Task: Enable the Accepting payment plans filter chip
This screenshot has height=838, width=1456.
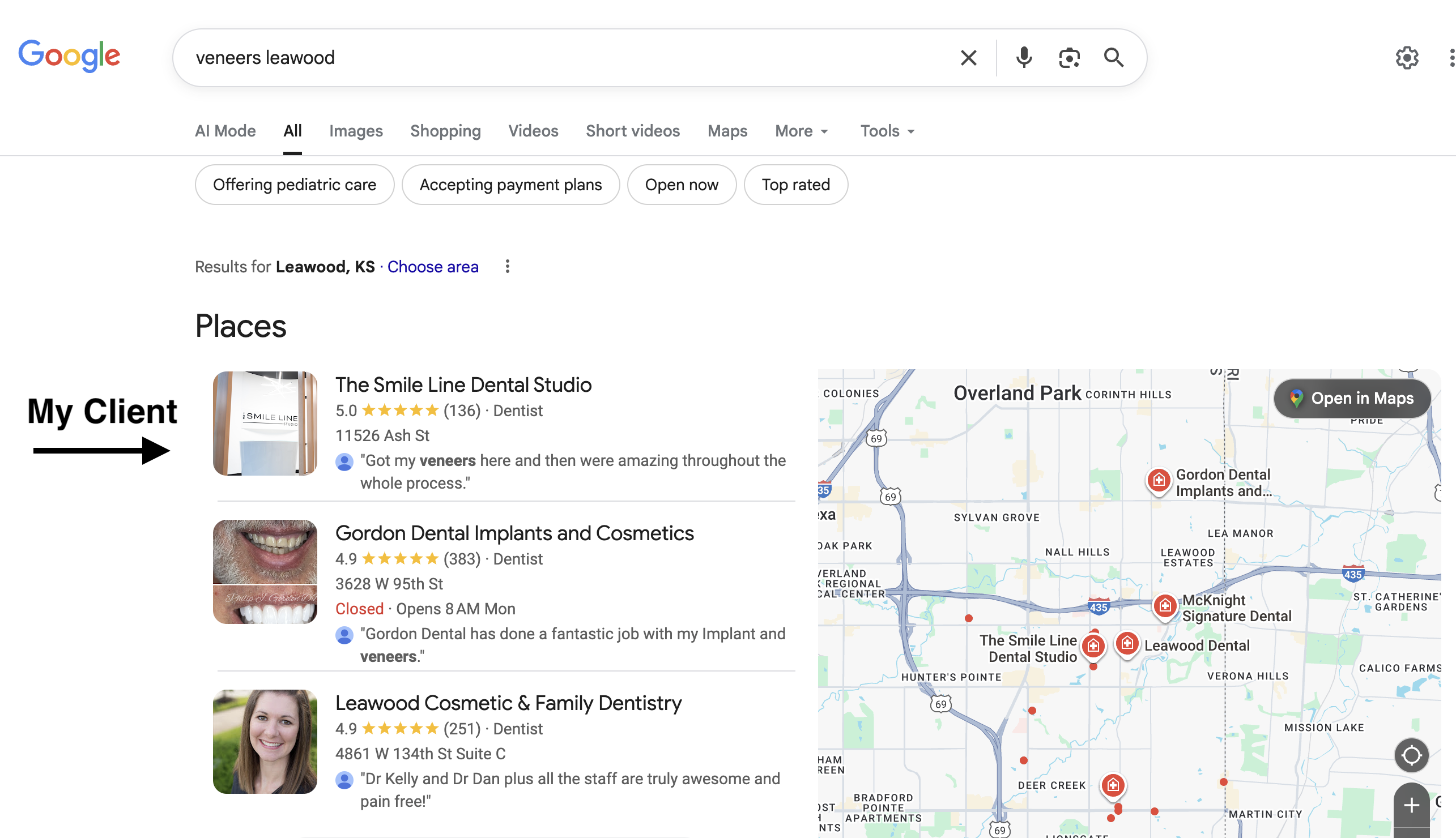Action: pos(510,185)
